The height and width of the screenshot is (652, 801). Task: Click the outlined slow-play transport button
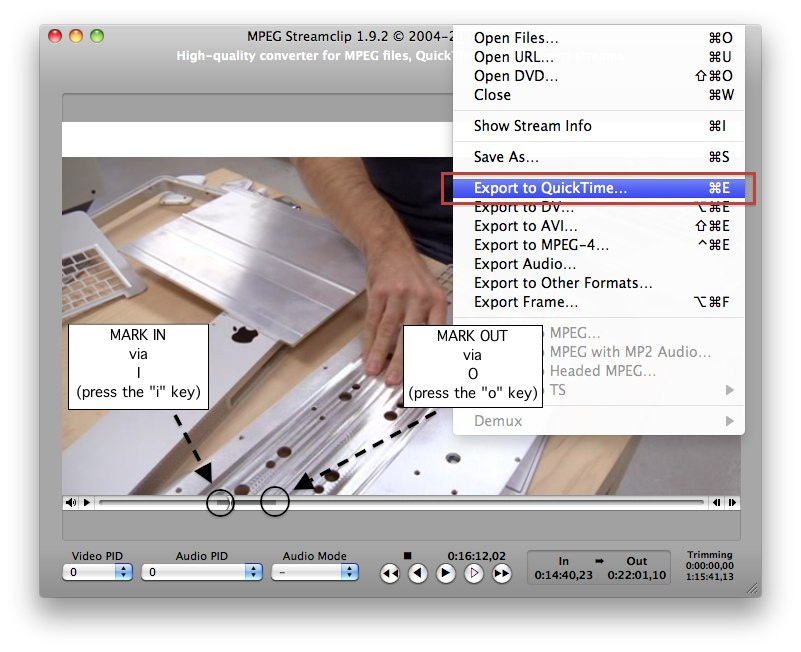tap(474, 574)
